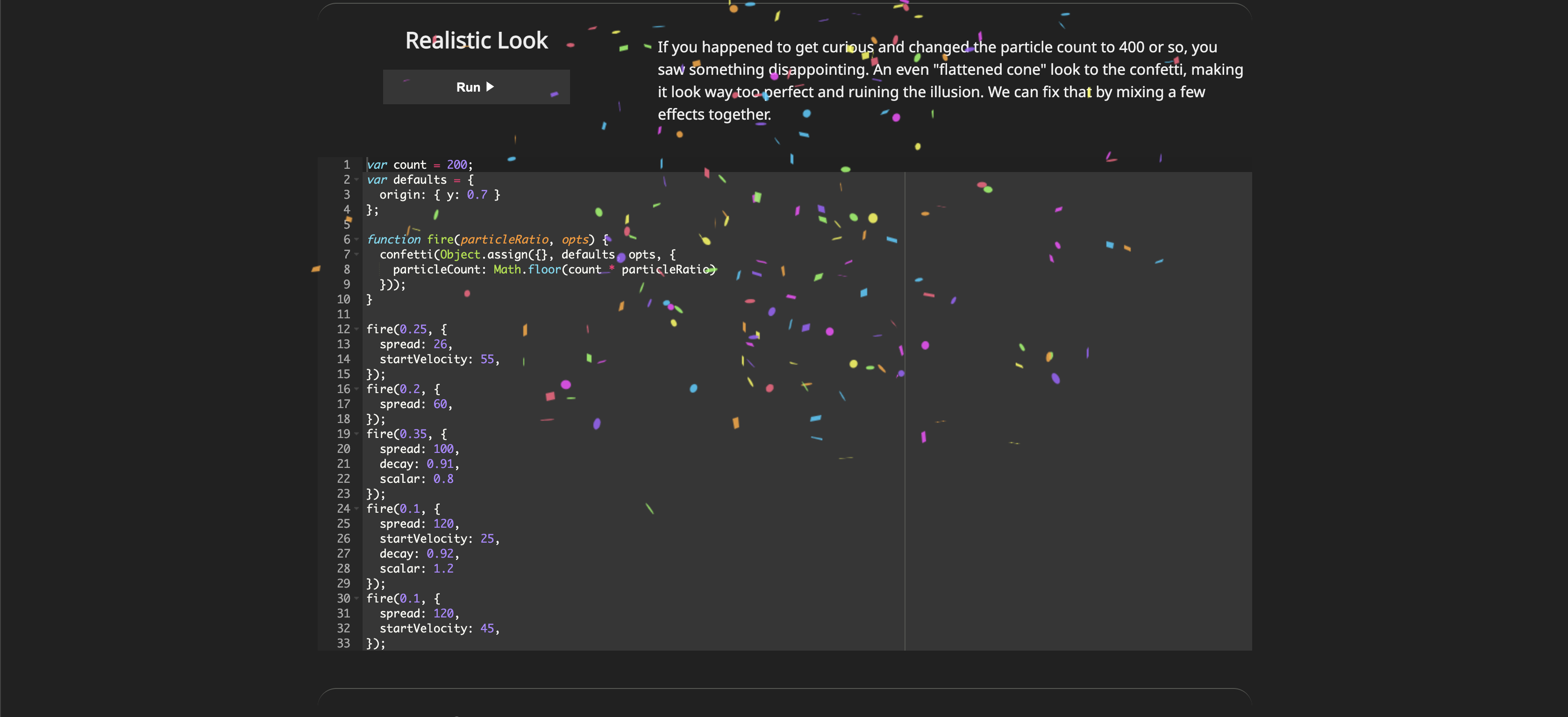Image resolution: width=1568 pixels, height=717 pixels.
Task: Click the startVelocity value 55
Action: click(487, 359)
